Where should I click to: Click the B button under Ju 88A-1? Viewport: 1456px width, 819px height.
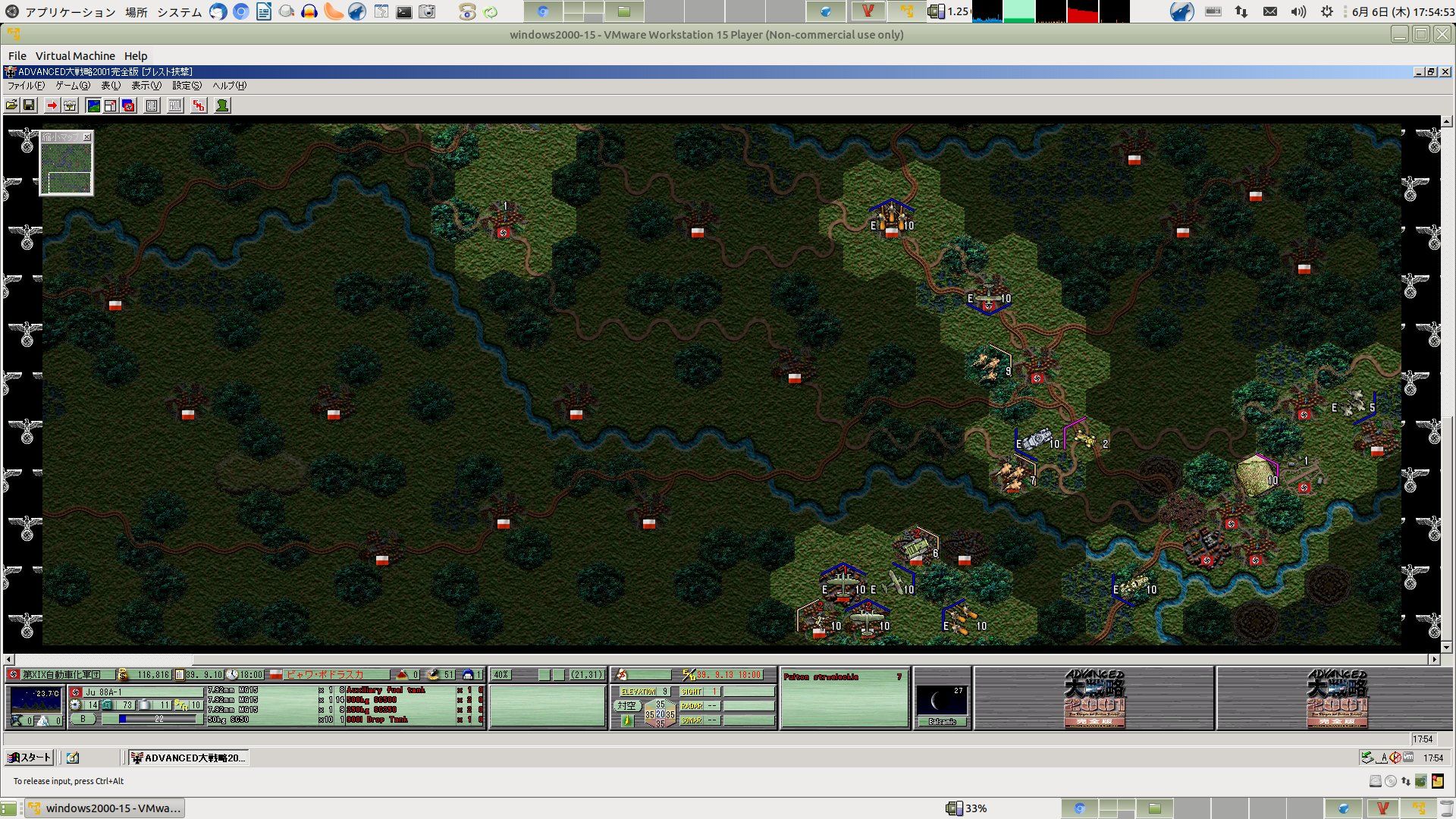(x=83, y=719)
